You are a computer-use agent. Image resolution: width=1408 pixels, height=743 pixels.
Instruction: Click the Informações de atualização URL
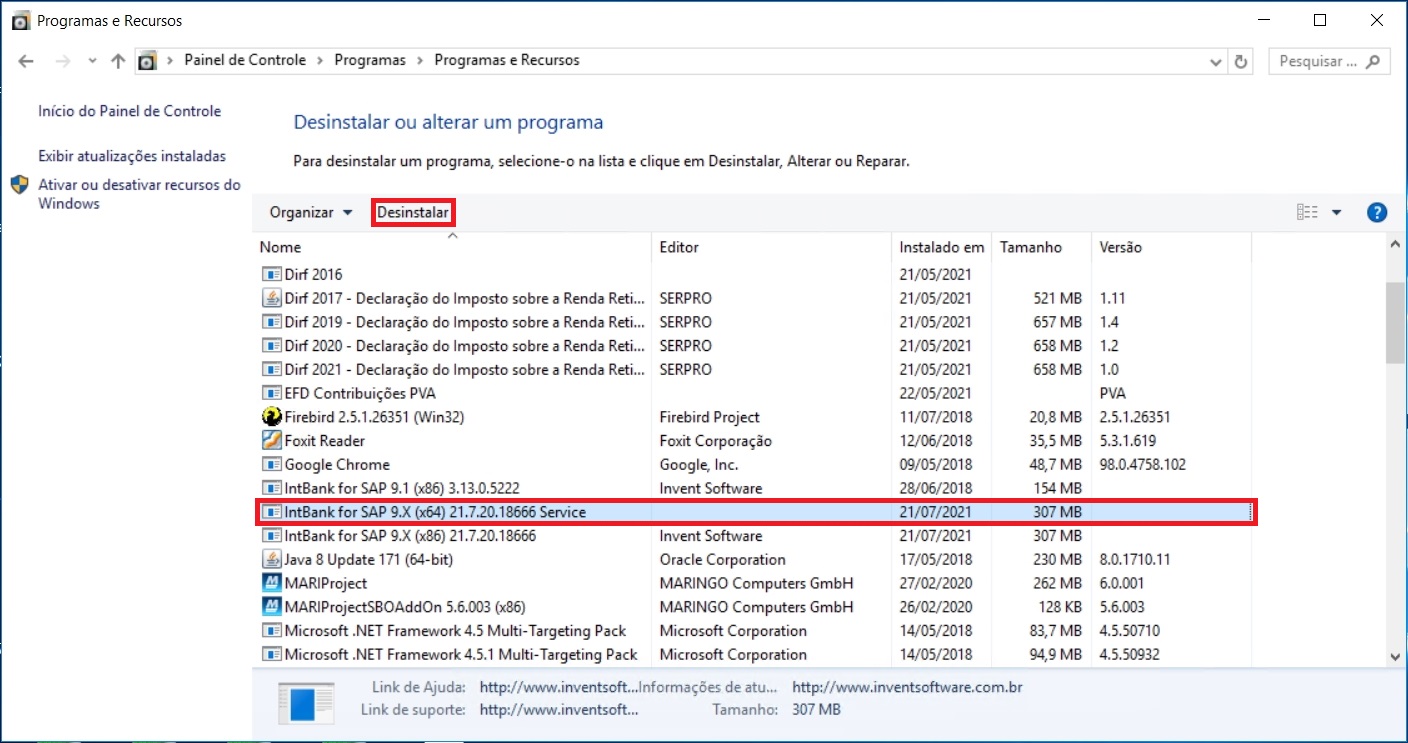point(908,688)
